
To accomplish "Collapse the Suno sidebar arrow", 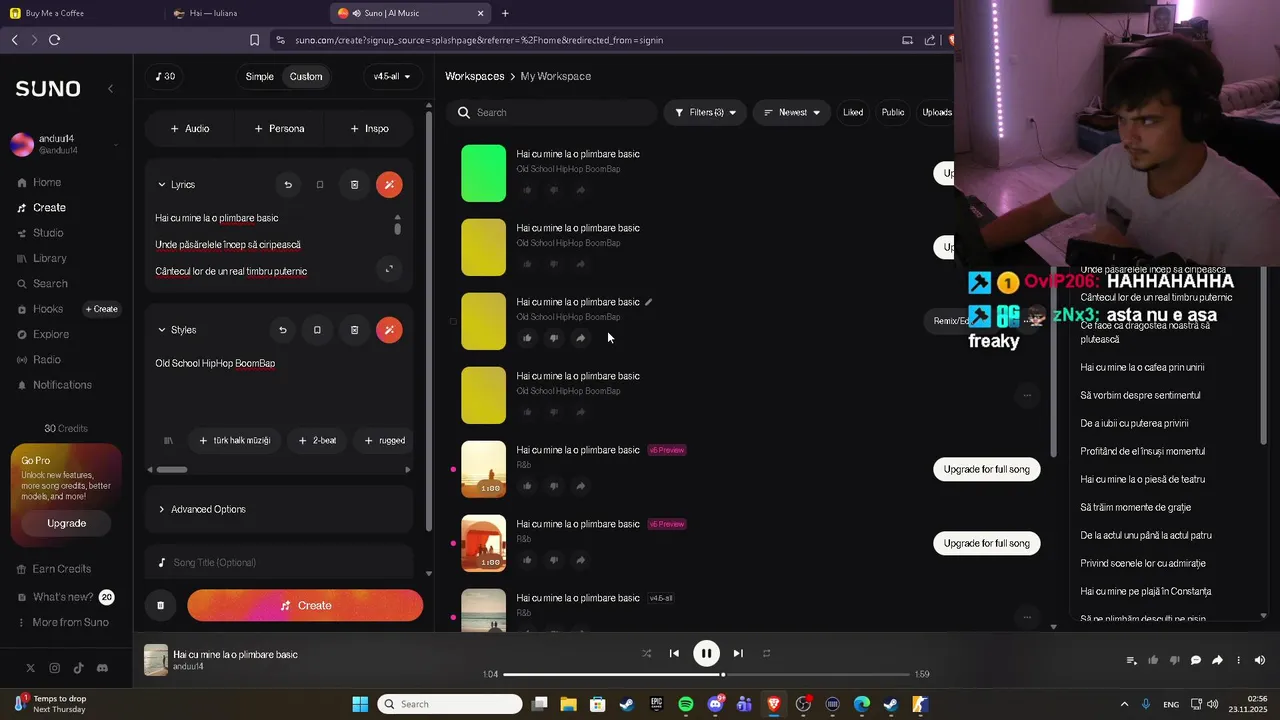I will pyautogui.click(x=110, y=89).
